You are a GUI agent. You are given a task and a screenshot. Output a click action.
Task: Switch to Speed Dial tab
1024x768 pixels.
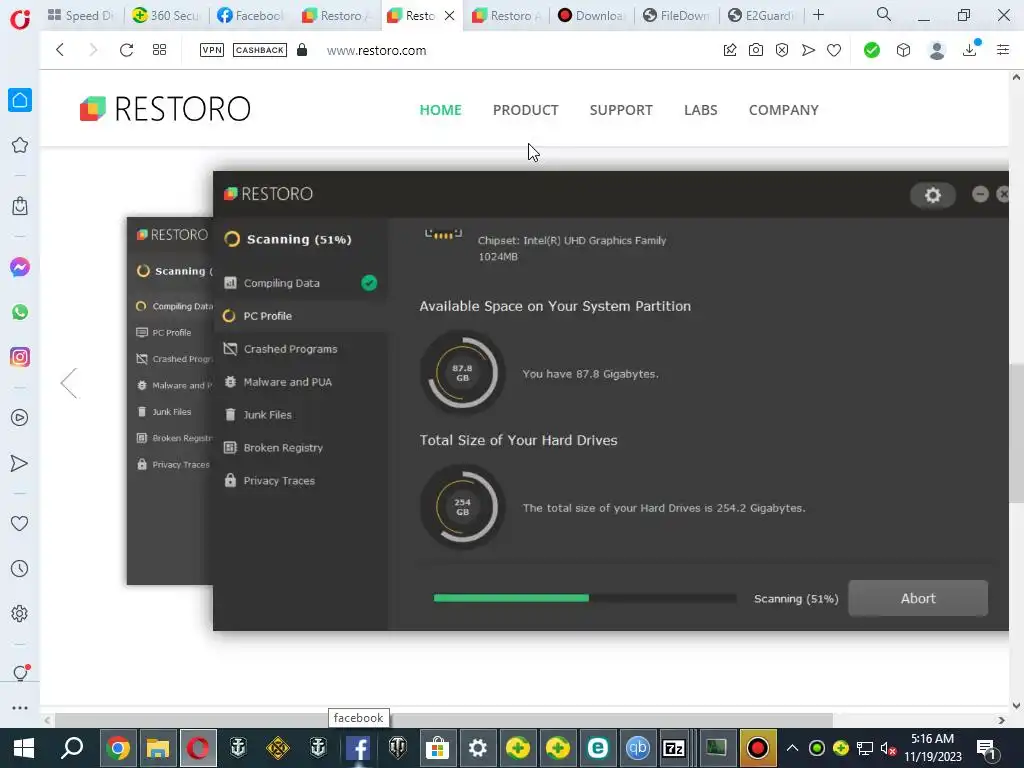[x=82, y=15]
